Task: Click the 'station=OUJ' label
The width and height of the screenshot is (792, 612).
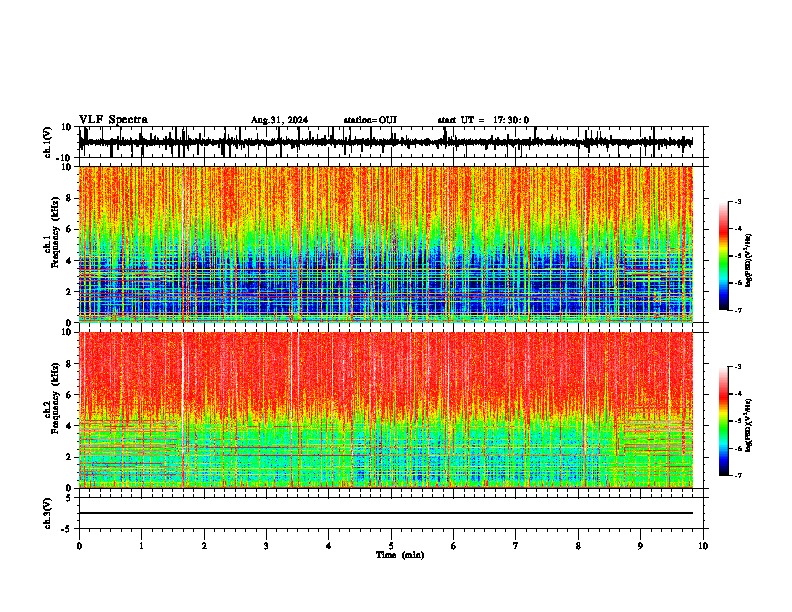Action: pyautogui.click(x=370, y=120)
